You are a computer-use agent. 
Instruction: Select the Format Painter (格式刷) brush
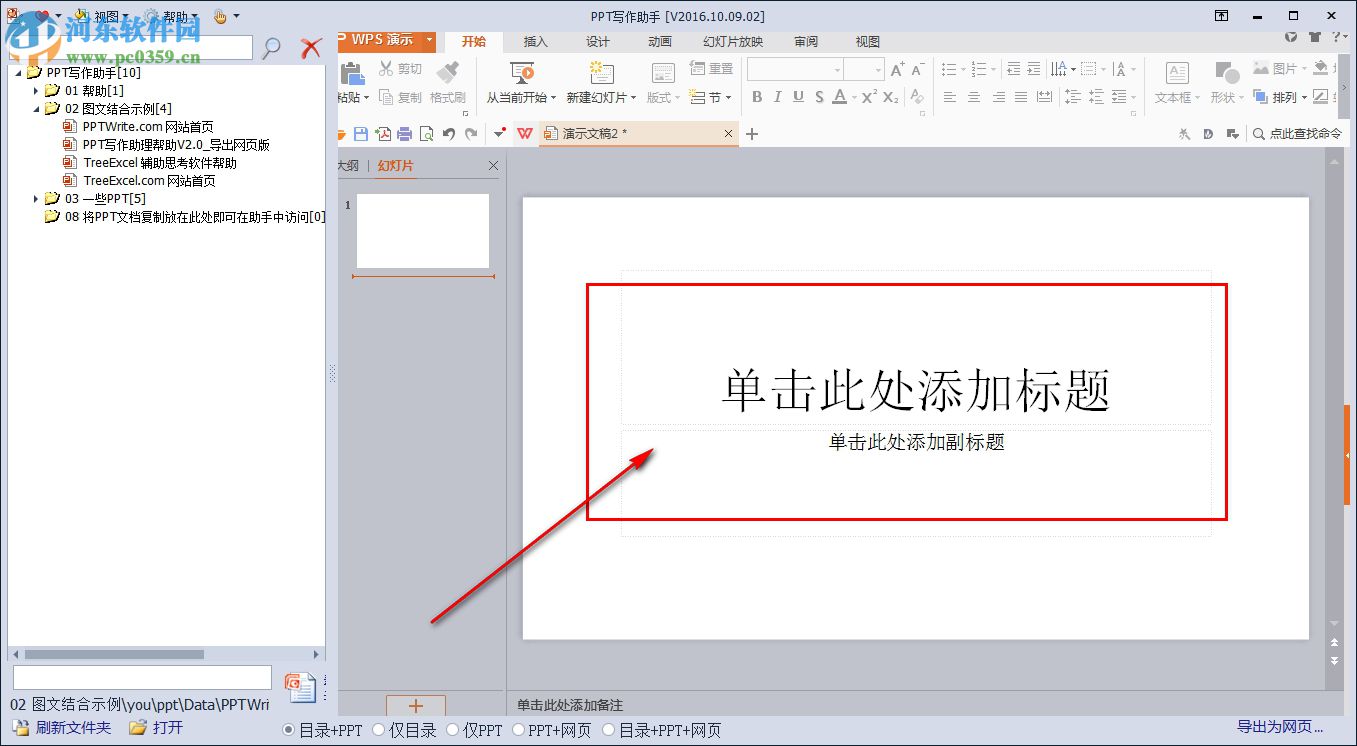click(448, 72)
